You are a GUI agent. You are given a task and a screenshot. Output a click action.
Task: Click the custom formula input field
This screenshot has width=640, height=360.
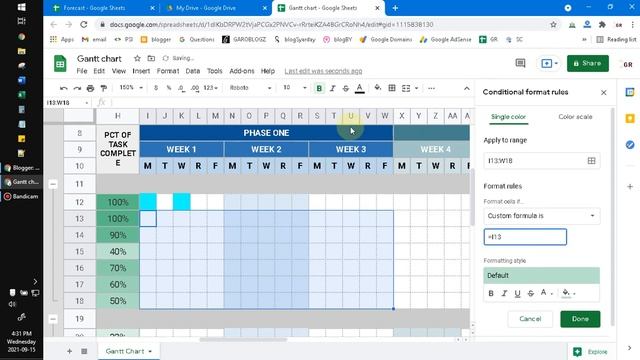[525, 237]
